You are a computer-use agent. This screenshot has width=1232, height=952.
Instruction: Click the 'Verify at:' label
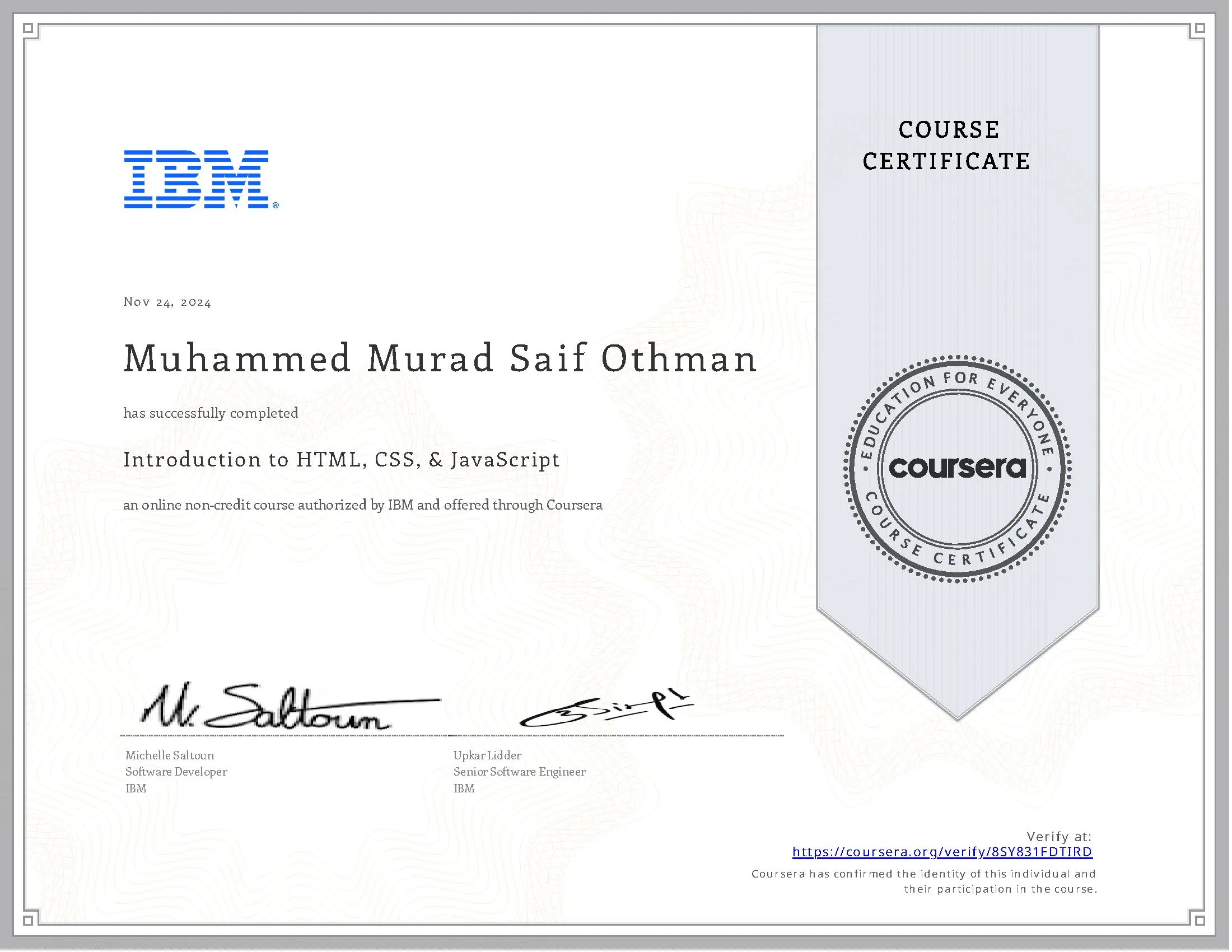1060,837
